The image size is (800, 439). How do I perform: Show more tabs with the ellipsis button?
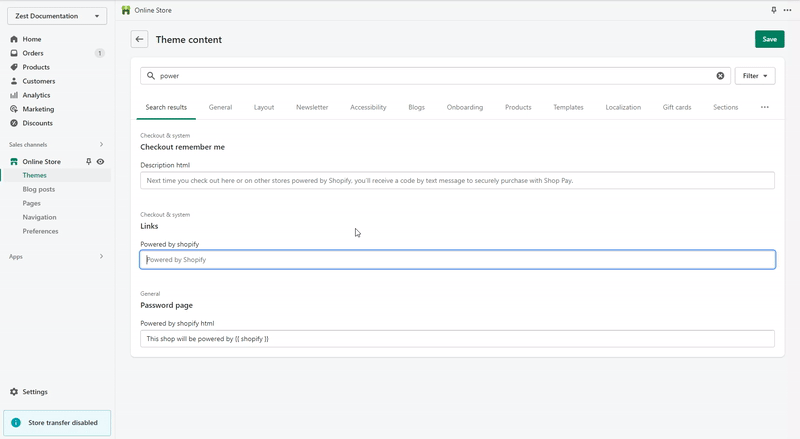[765, 107]
